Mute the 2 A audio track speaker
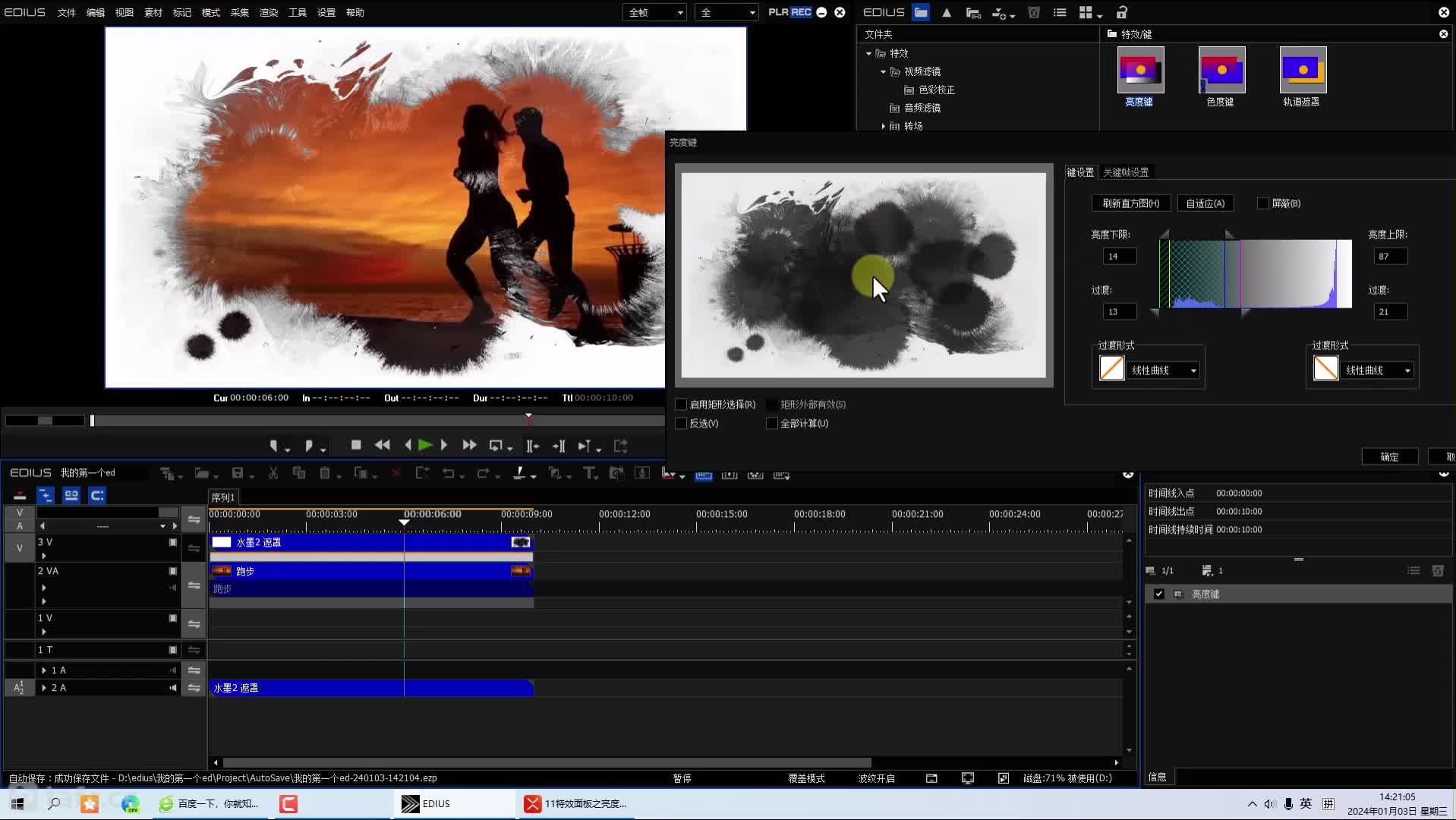The width and height of the screenshot is (1456, 820). click(x=173, y=688)
